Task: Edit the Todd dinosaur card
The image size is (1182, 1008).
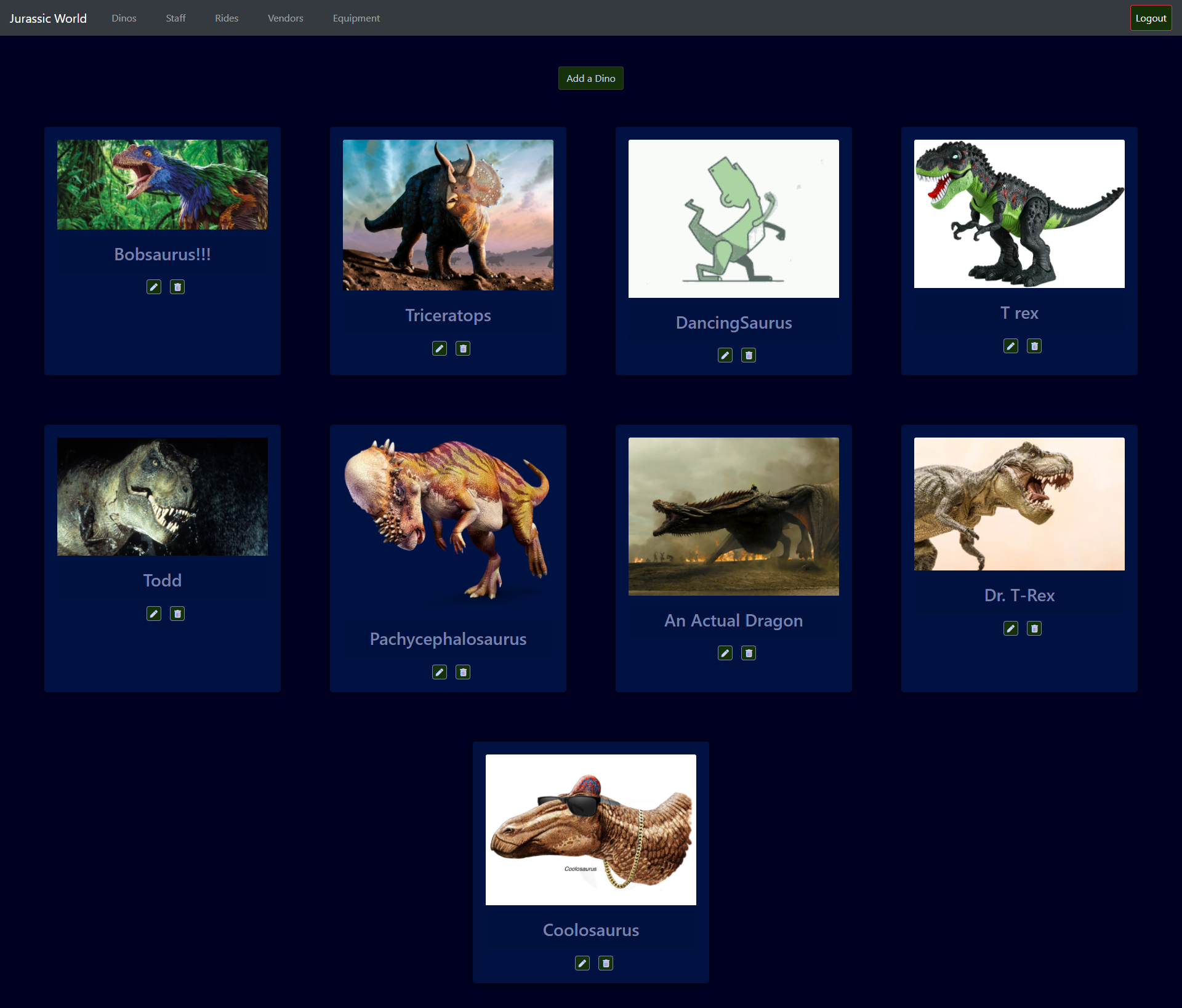Action: [154, 614]
